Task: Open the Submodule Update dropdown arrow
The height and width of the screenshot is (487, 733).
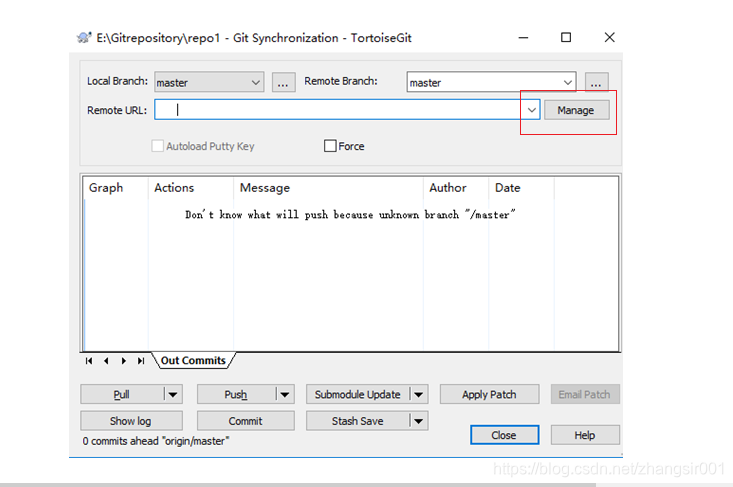Action: [x=418, y=394]
